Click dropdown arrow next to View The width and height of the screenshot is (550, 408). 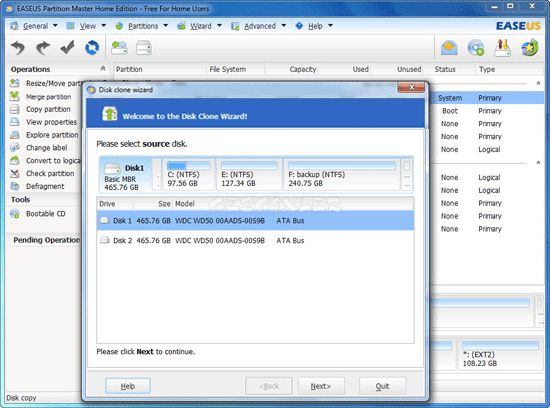[103, 26]
